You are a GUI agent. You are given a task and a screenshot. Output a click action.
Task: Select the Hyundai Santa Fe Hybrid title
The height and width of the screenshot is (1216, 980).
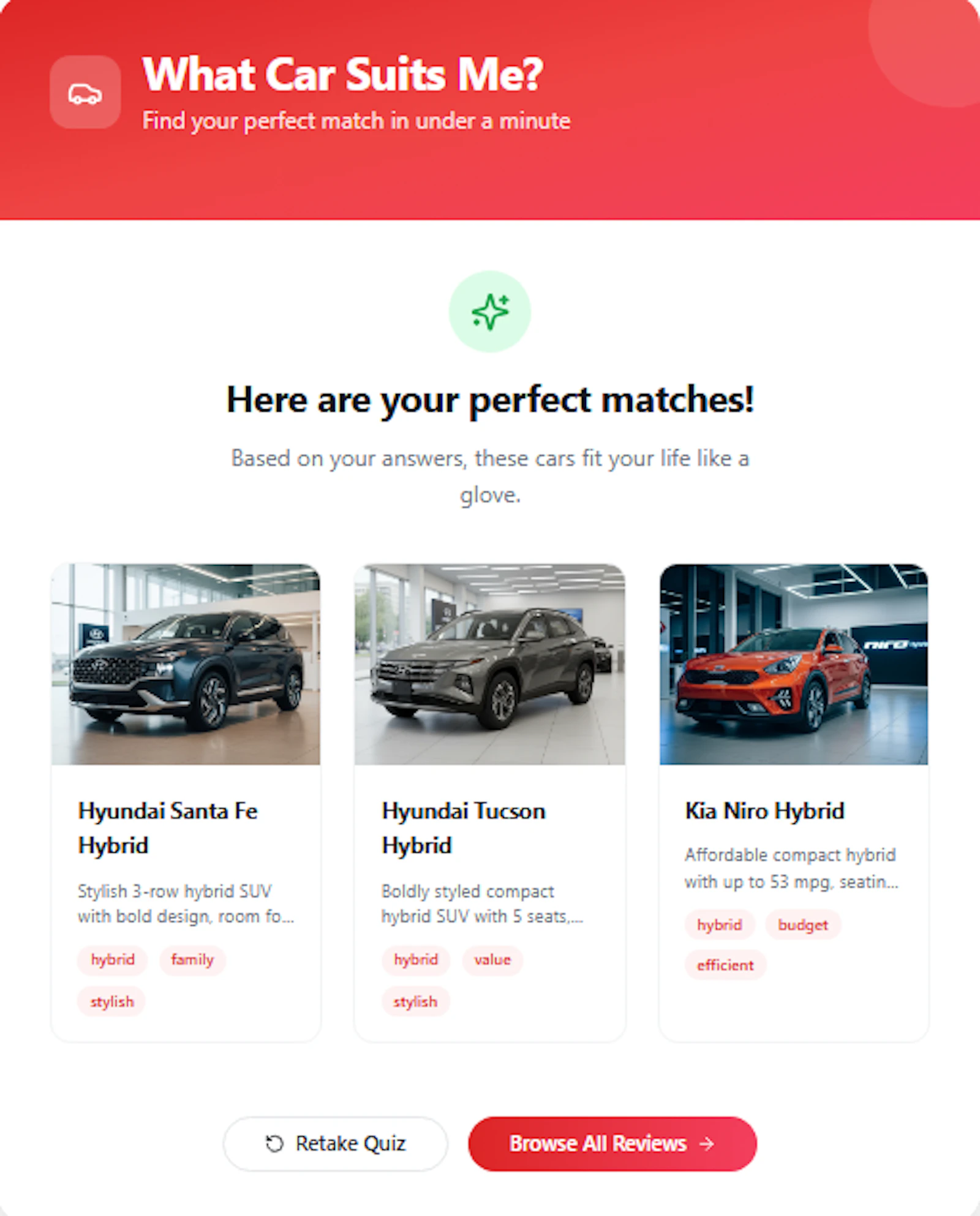pyautogui.click(x=168, y=828)
